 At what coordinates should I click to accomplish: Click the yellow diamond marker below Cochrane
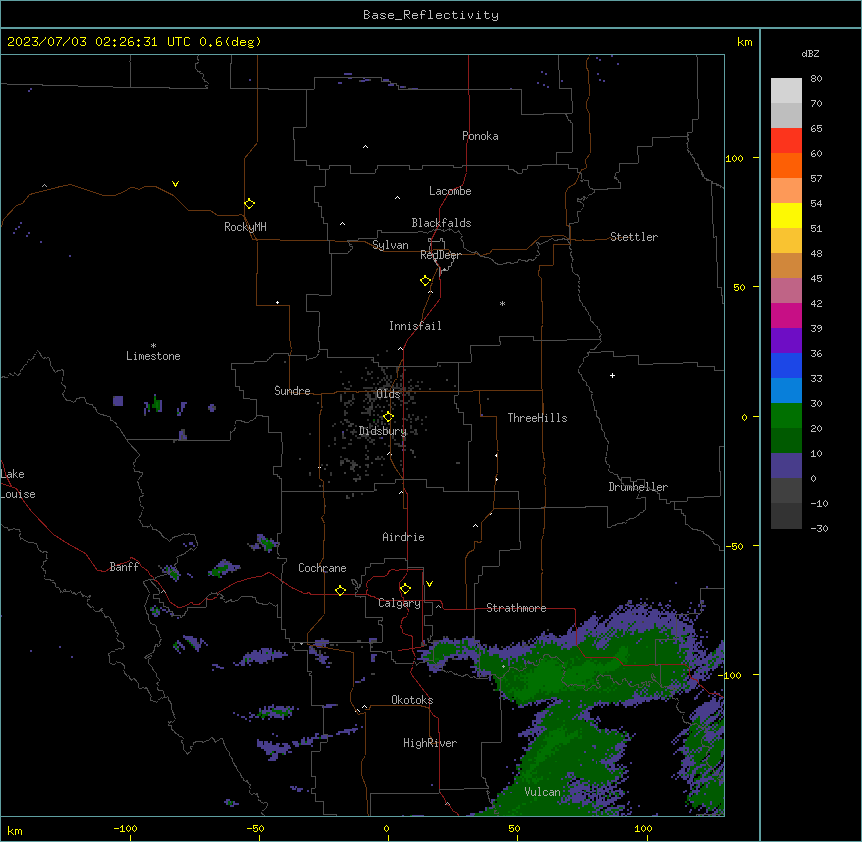340,590
